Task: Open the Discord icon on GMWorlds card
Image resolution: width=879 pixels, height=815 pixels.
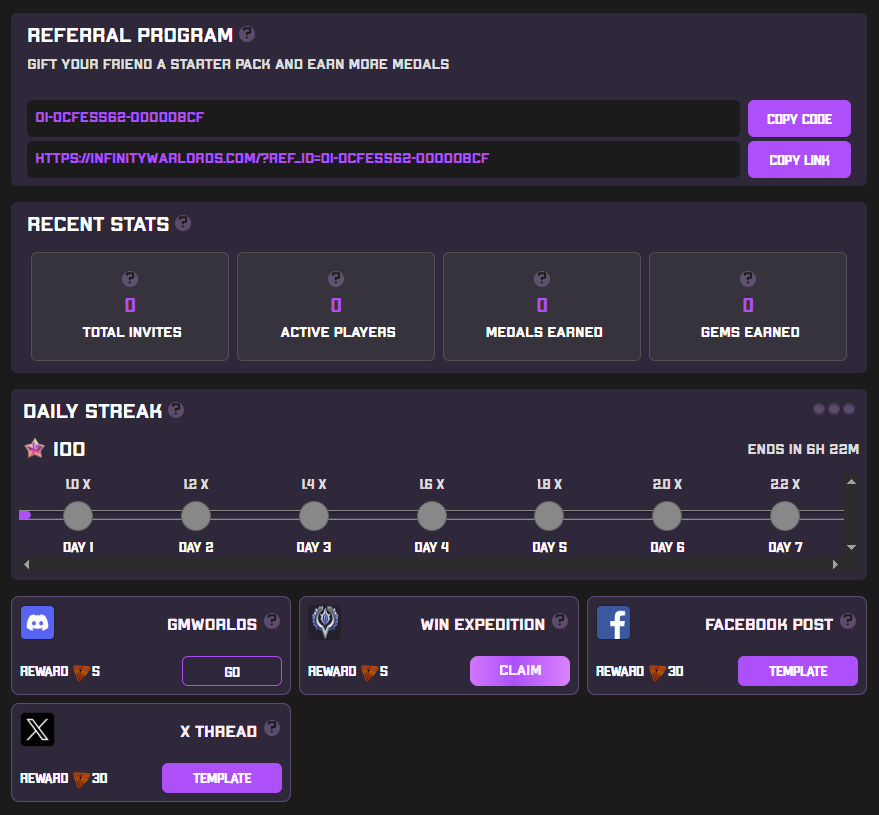Action: (x=38, y=623)
